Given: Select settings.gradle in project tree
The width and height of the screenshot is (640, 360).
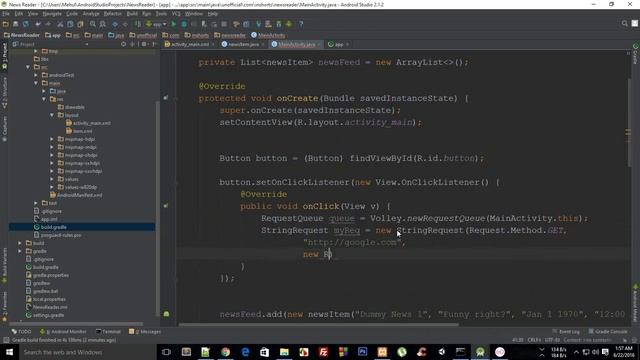Looking at the screenshot, I should click(x=48, y=315).
